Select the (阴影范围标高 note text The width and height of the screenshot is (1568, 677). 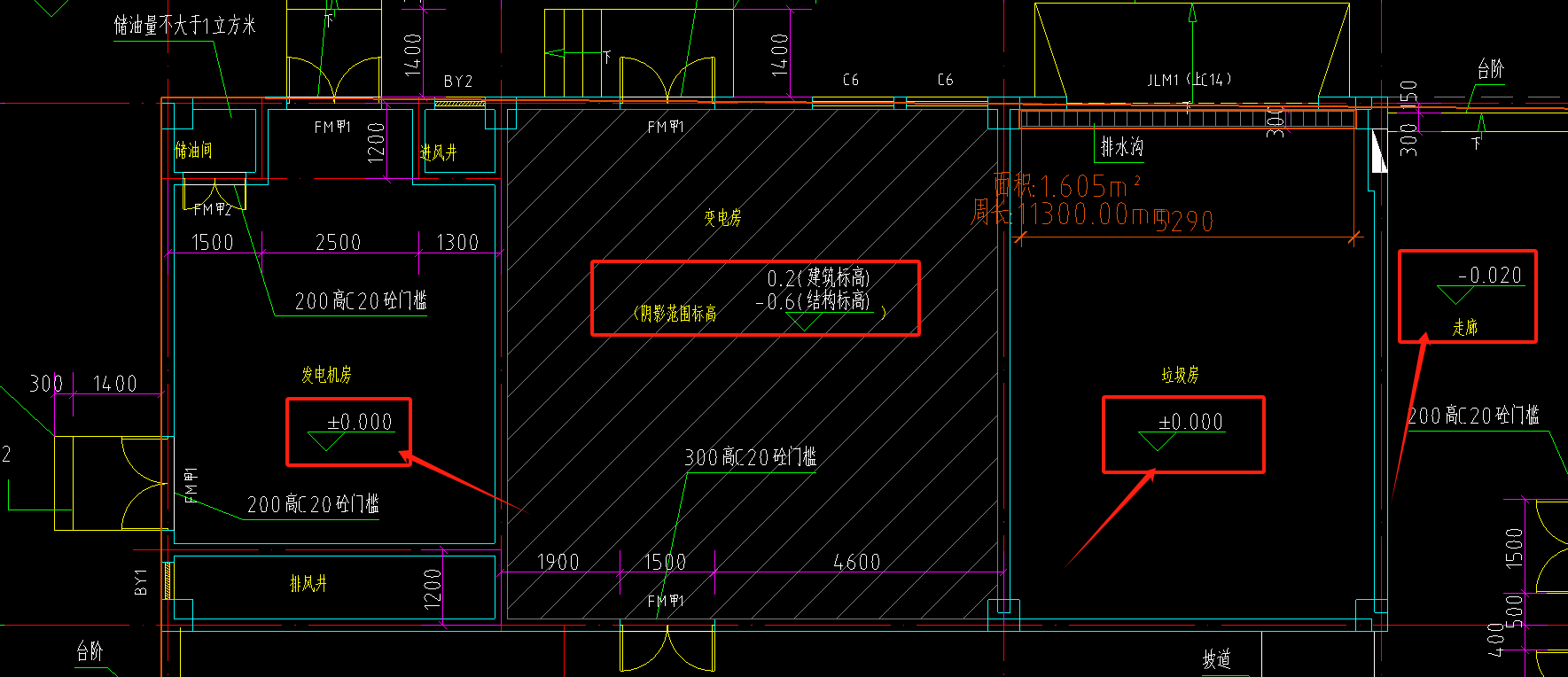675,313
